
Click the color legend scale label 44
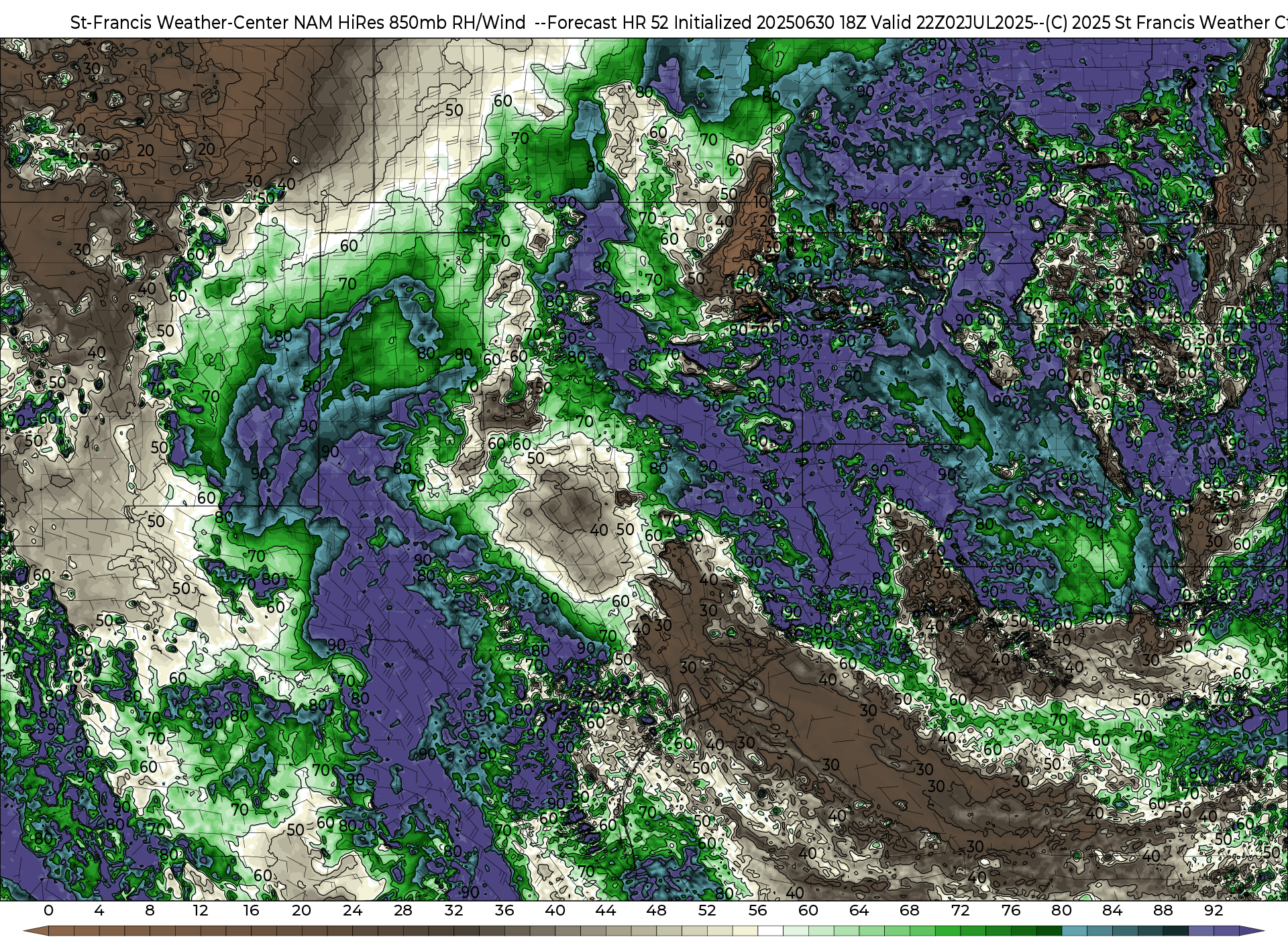(606, 910)
